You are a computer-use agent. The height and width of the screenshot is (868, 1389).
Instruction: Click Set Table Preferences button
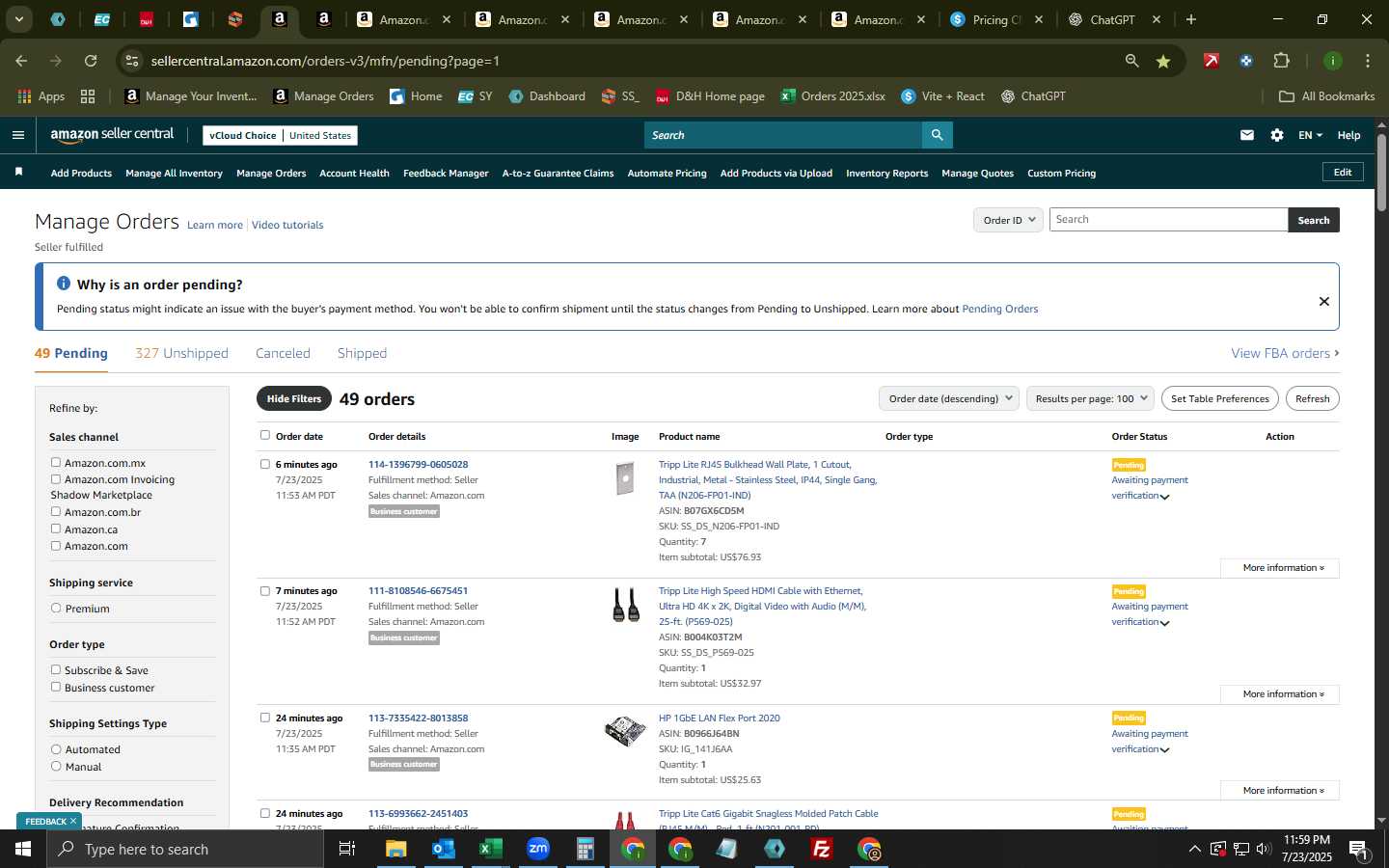pyautogui.click(x=1219, y=398)
